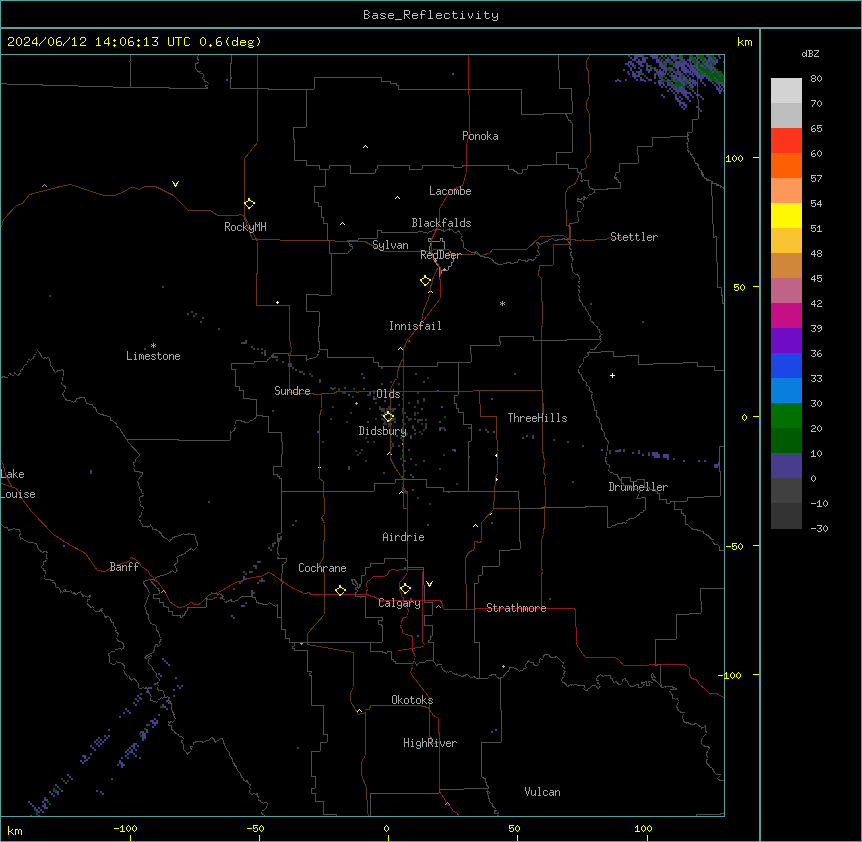Click the indigo 0–10 dBZ legend swatch
The width and height of the screenshot is (862, 842).
[x=786, y=466]
